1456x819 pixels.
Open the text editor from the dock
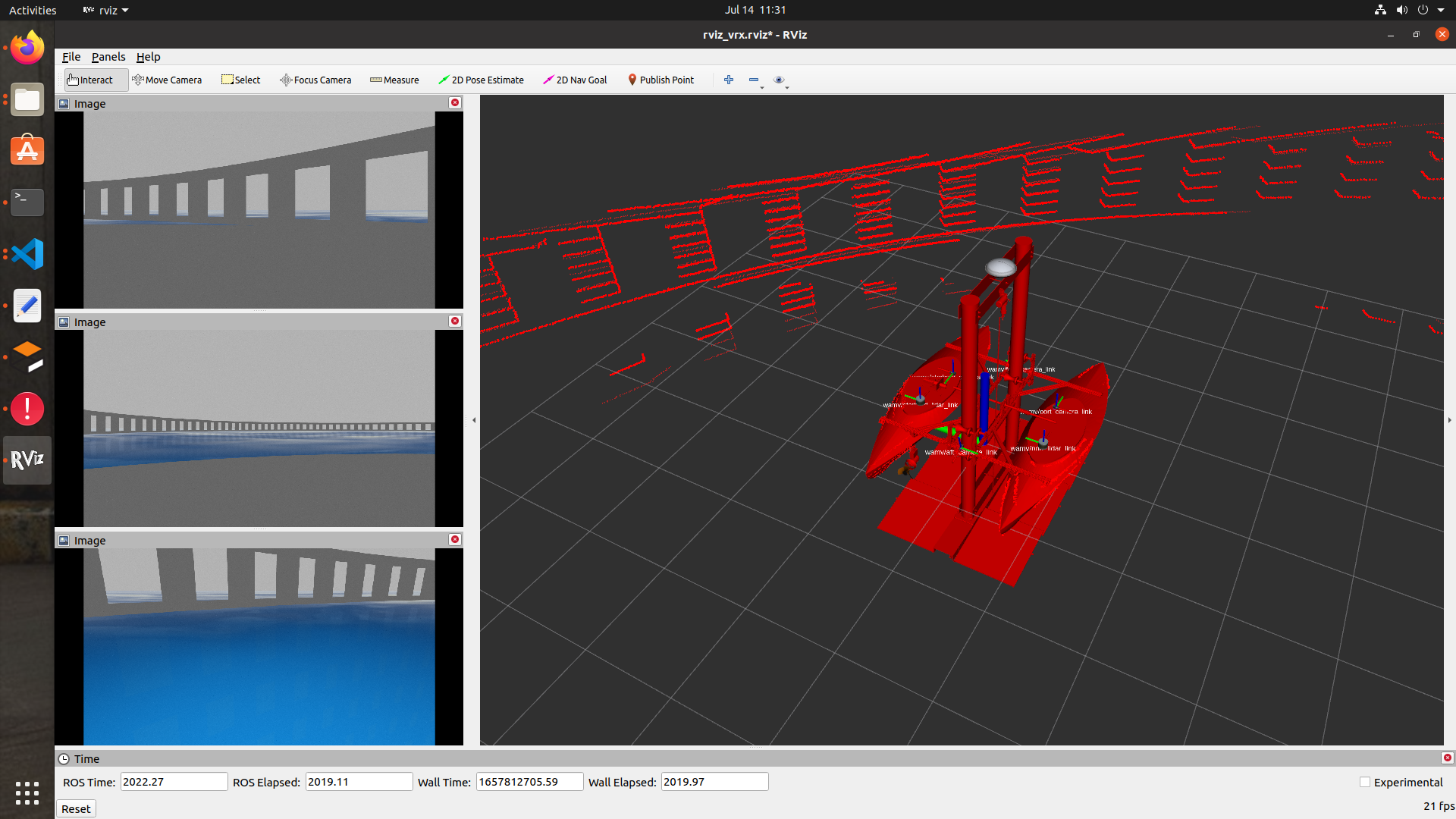[x=27, y=306]
